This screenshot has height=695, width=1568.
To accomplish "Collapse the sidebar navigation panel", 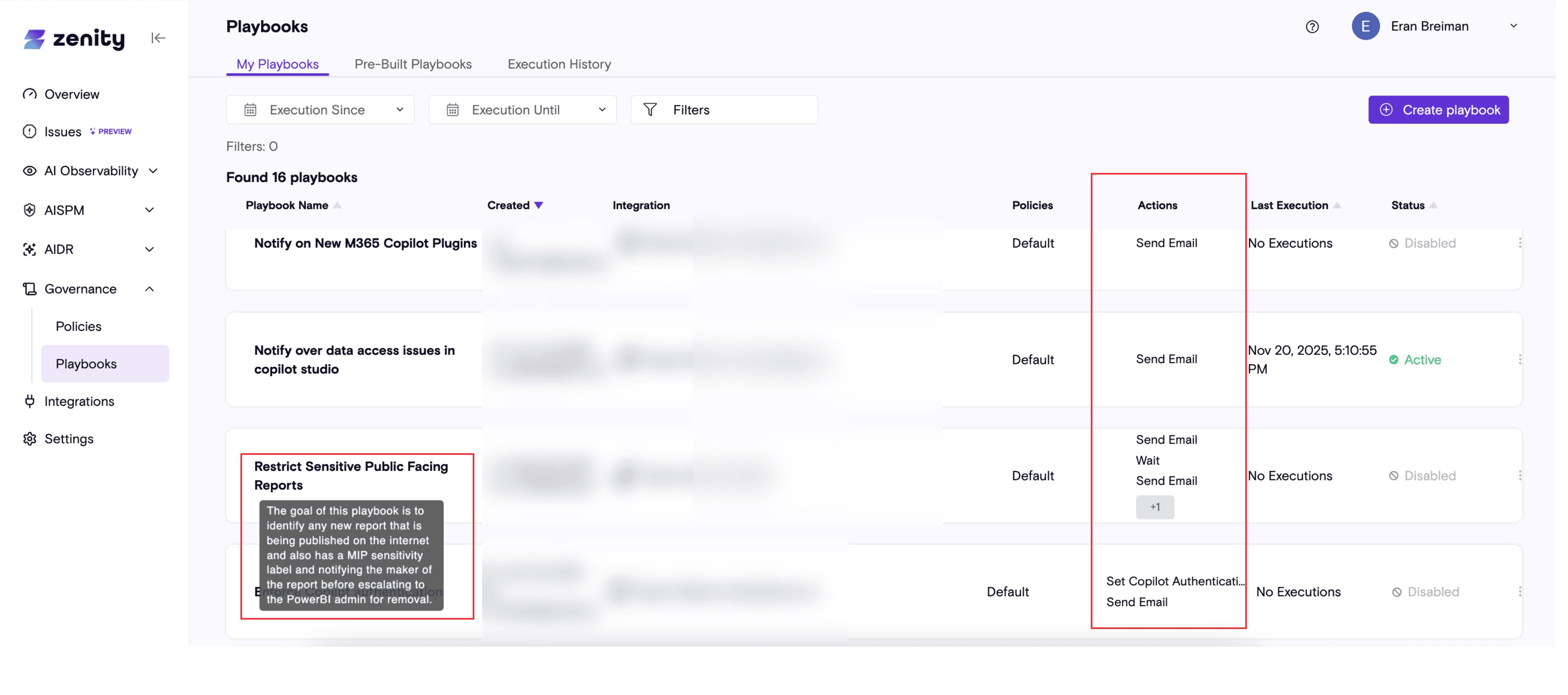I will [x=158, y=39].
